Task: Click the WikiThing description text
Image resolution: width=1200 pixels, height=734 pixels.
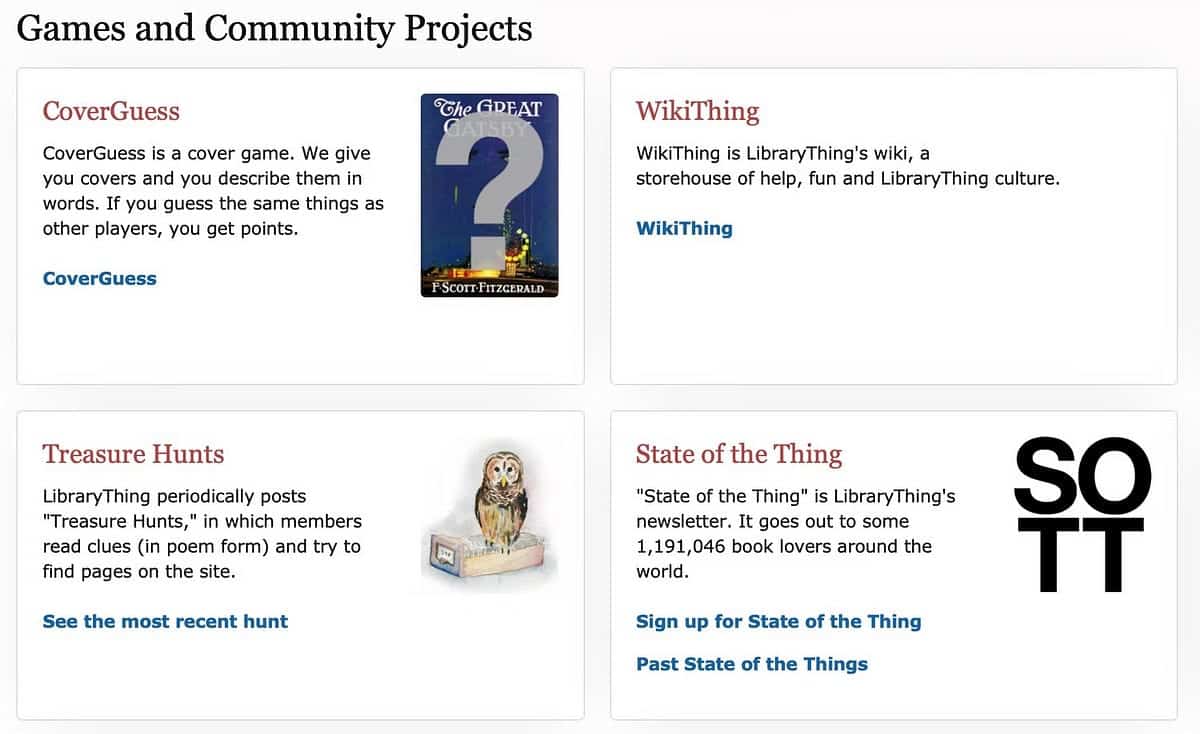Action: point(848,166)
